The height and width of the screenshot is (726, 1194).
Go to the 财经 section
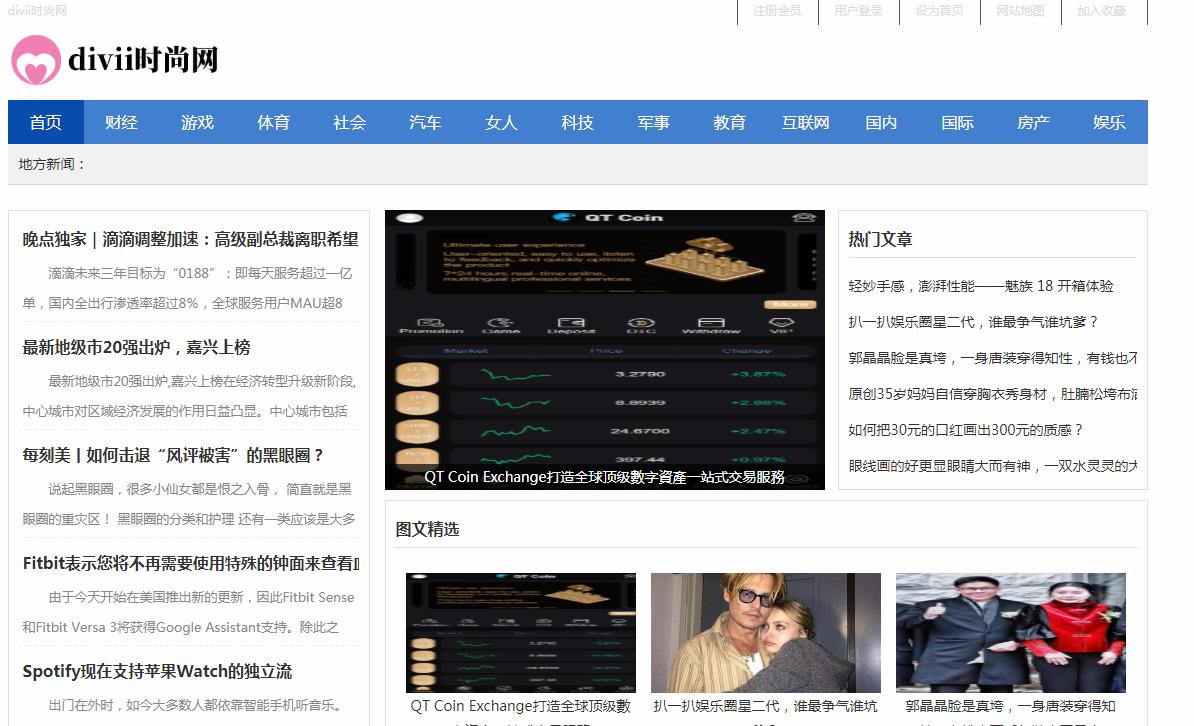click(x=122, y=122)
